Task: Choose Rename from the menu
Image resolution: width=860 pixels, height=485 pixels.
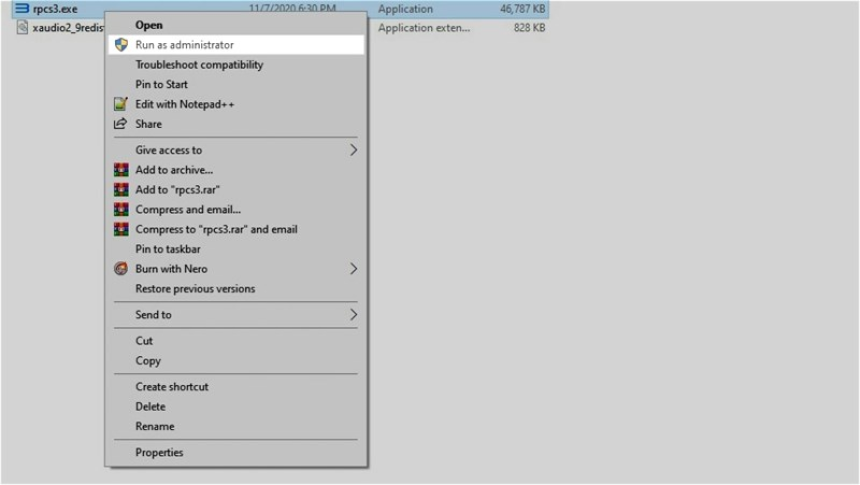Action: coord(236,426)
